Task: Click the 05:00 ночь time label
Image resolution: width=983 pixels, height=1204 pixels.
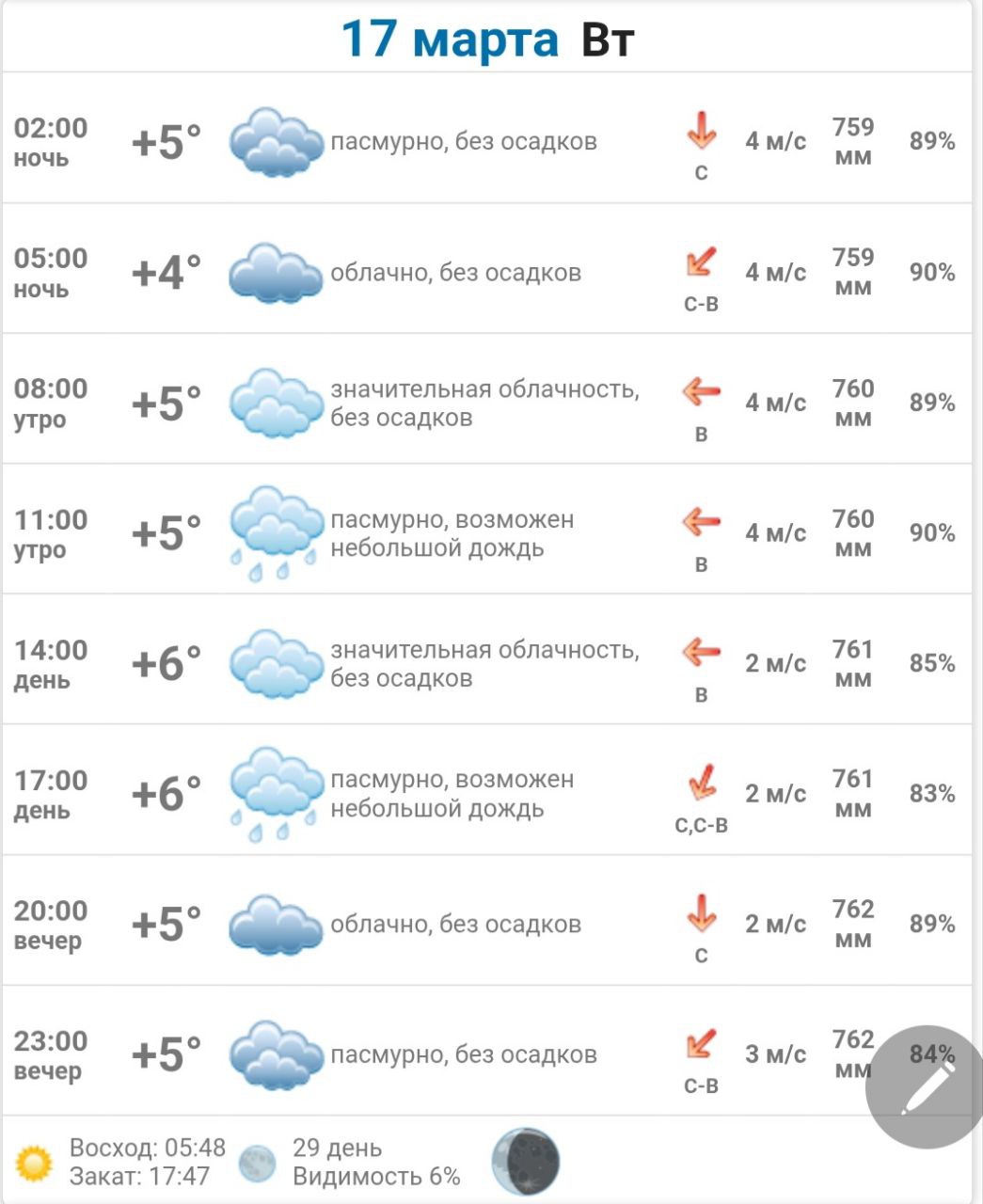Action: click(x=51, y=272)
